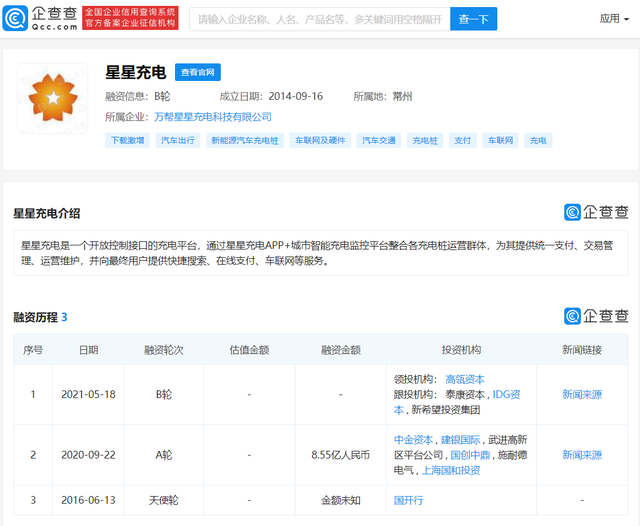Click the 国开行 investor link
The image size is (640, 526).
click(x=407, y=498)
